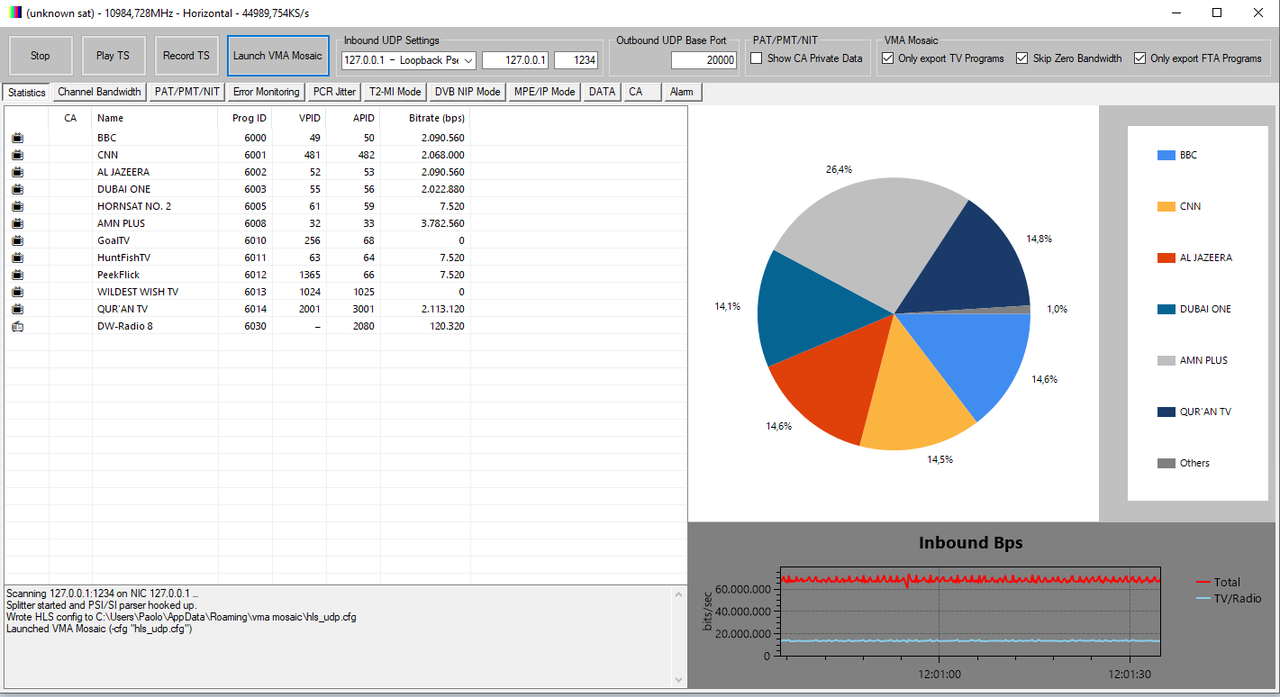Click the log panel scrollbar down arrow
Viewport: 1280px width, 697px height.
[680, 680]
